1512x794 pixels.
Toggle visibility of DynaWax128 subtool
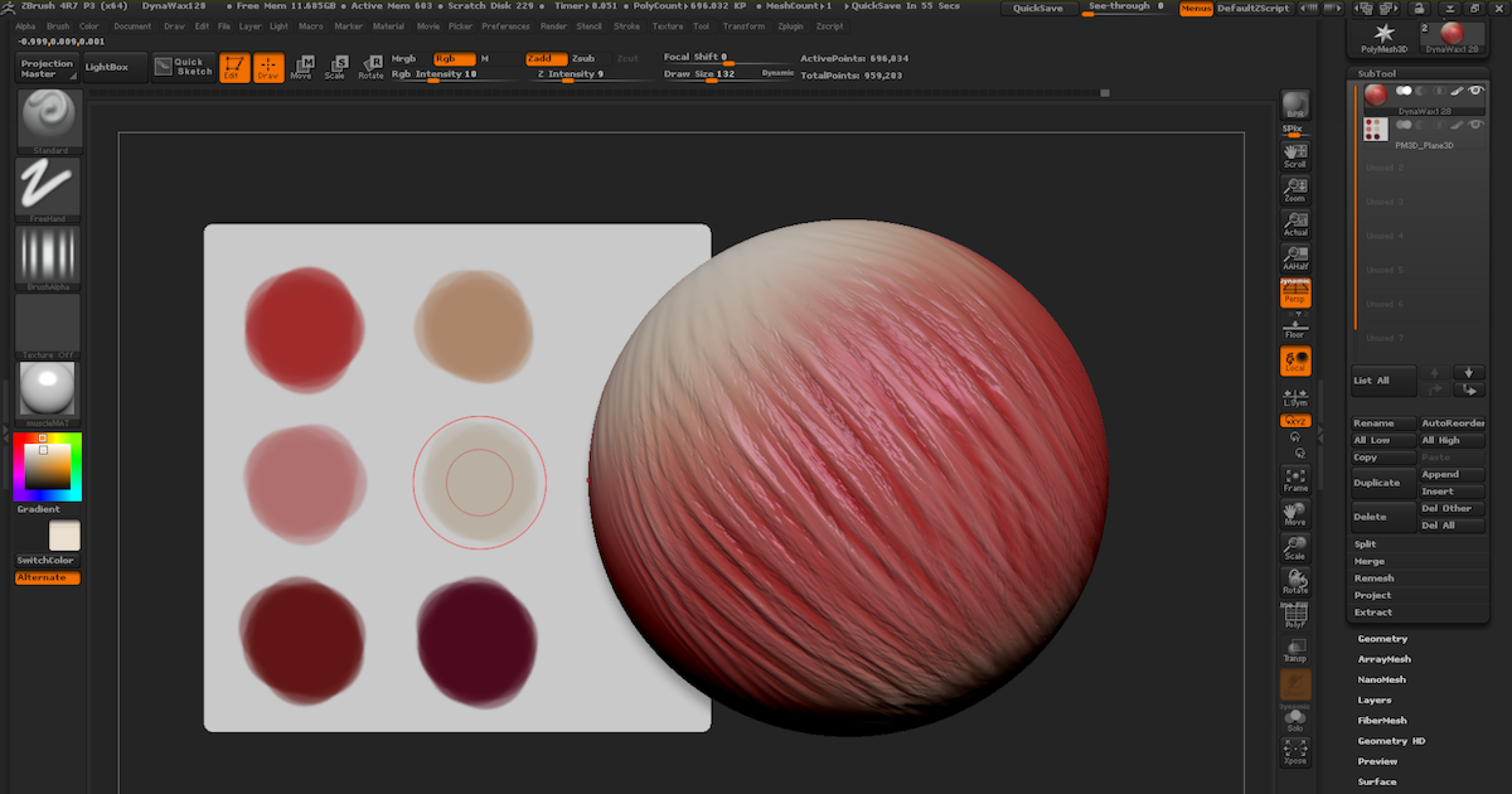1476,90
